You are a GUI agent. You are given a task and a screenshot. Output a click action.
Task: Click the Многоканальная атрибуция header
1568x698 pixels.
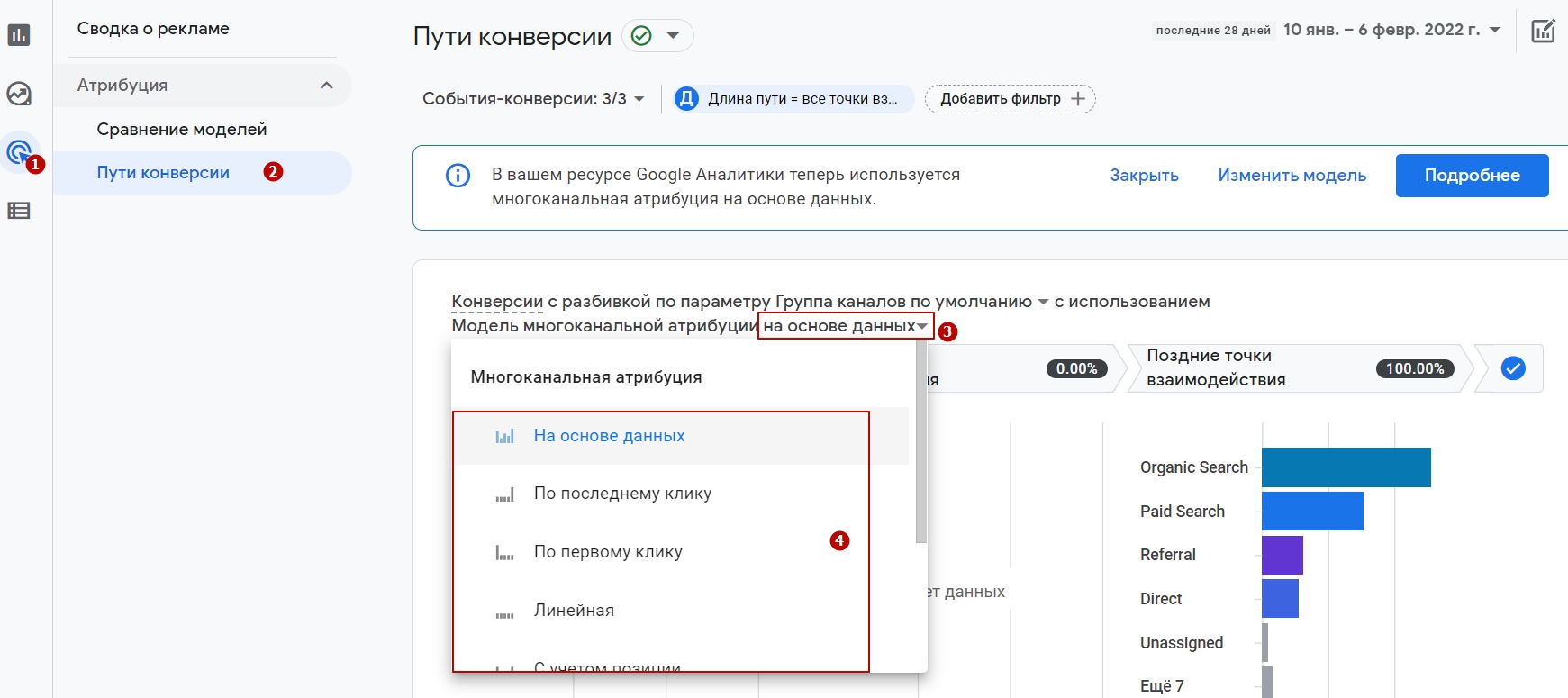pos(586,377)
